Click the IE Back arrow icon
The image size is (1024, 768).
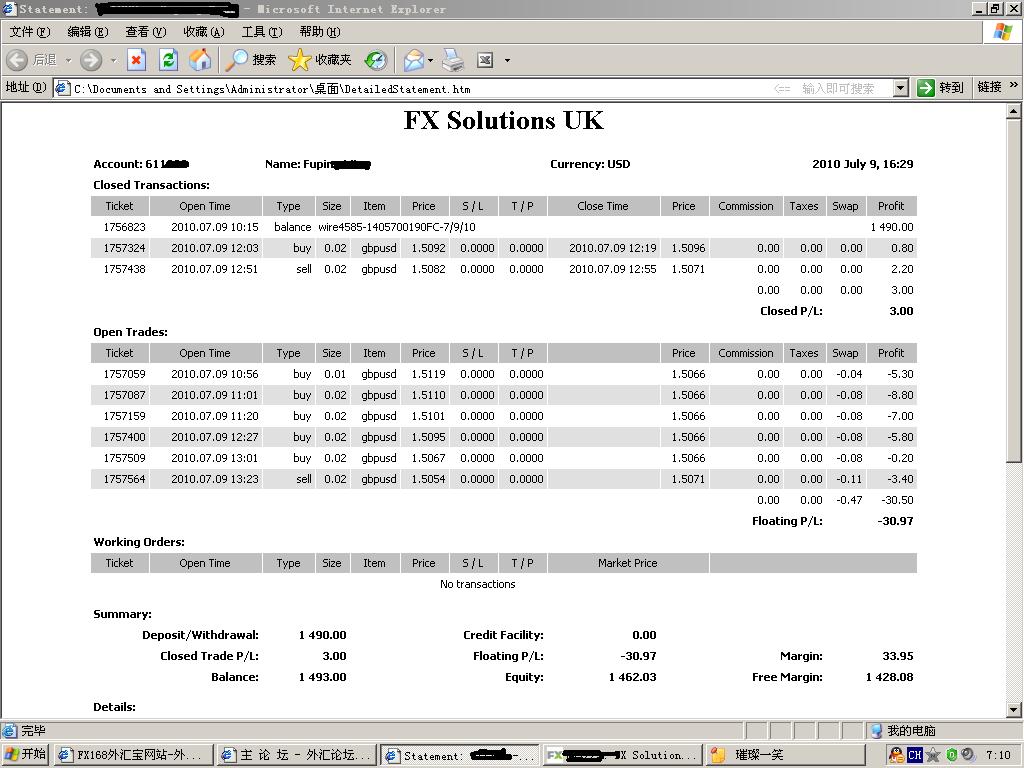point(17,60)
